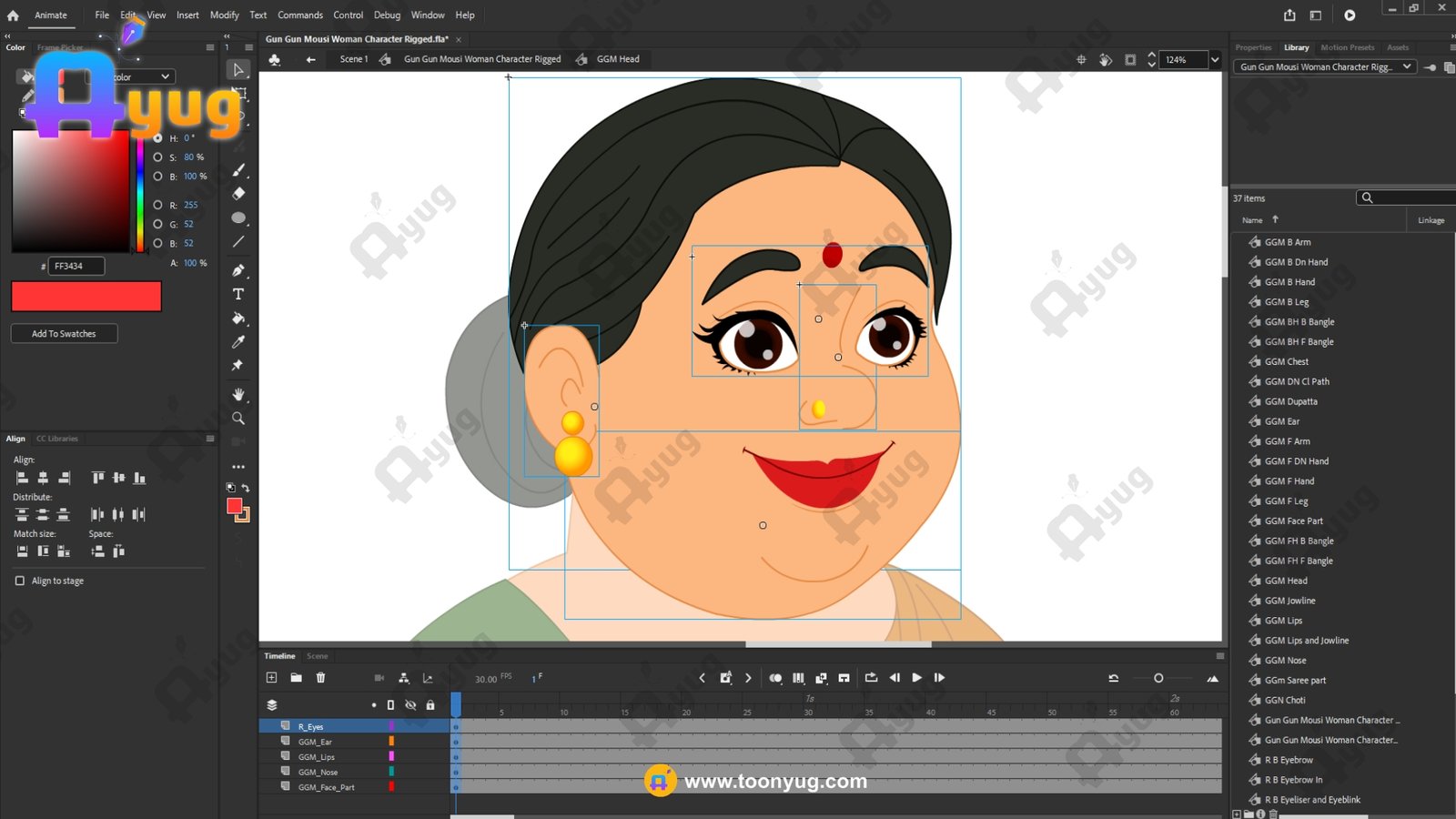Screen dimensions: 1456x819
Task: Switch to the Properties tab
Action: (x=1253, y=47)
